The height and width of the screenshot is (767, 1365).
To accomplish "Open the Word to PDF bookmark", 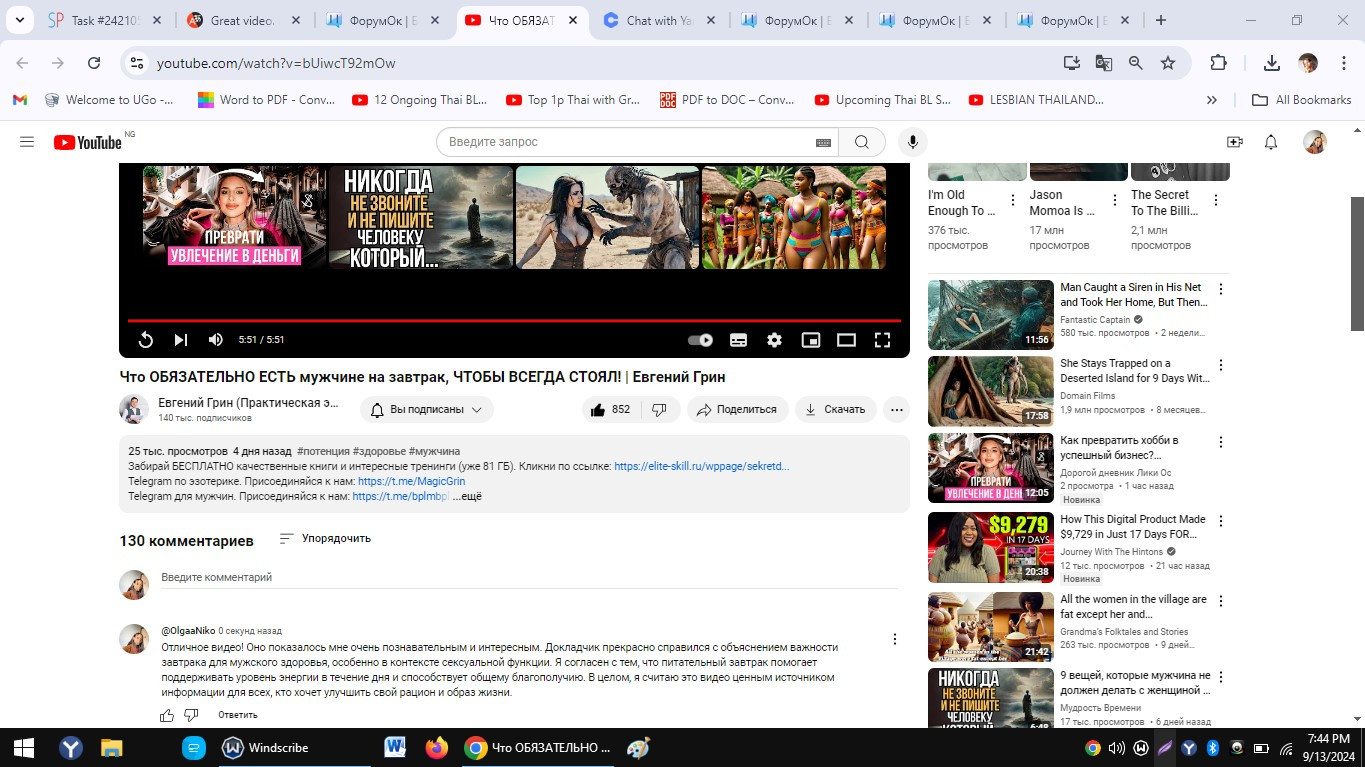I will click(x=266, y=100).
